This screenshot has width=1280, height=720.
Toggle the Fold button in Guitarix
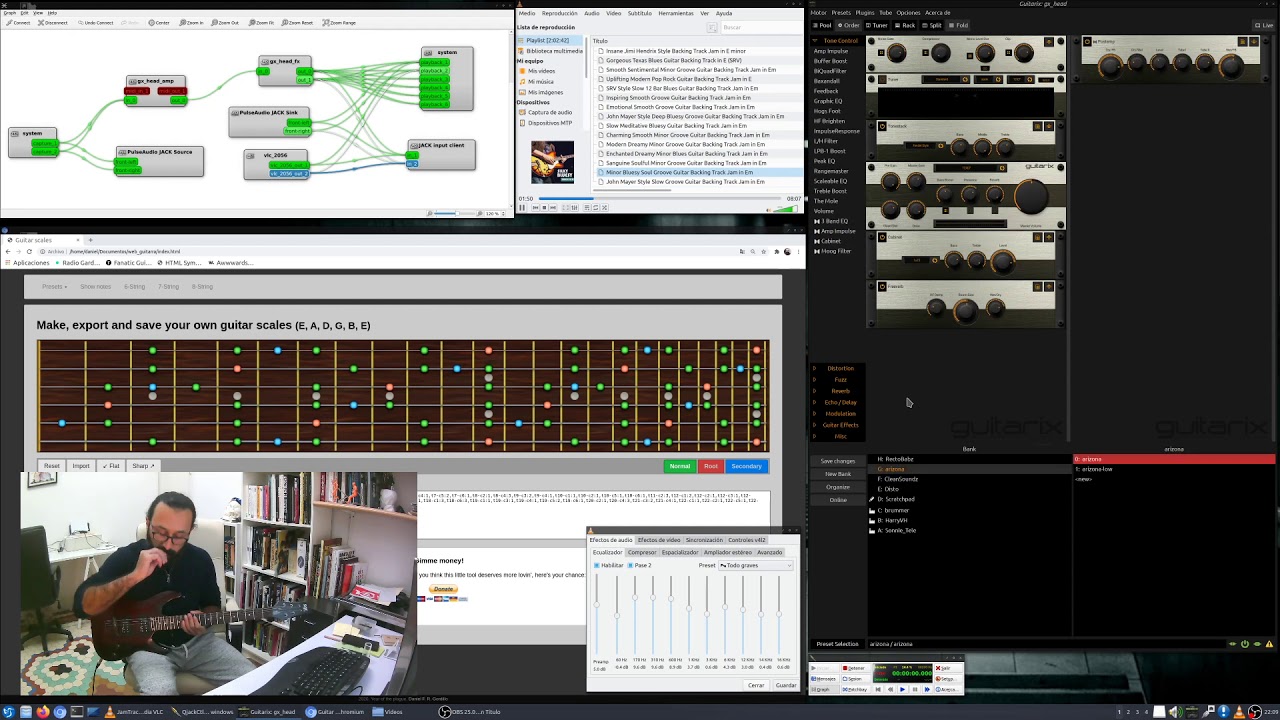[x=958, y=25]
